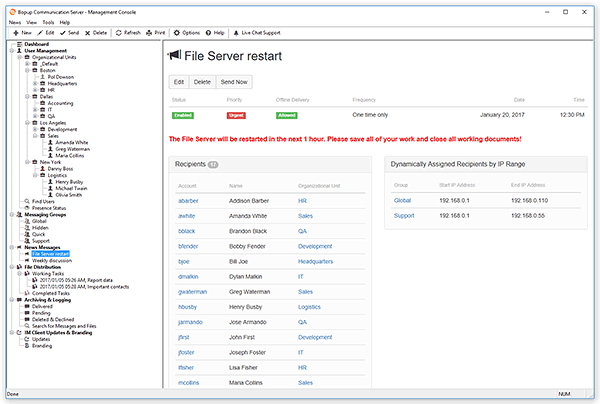The image size is (600, 404).
Task: Click the Send checkmark toolbar button
Action: (69, 33)
